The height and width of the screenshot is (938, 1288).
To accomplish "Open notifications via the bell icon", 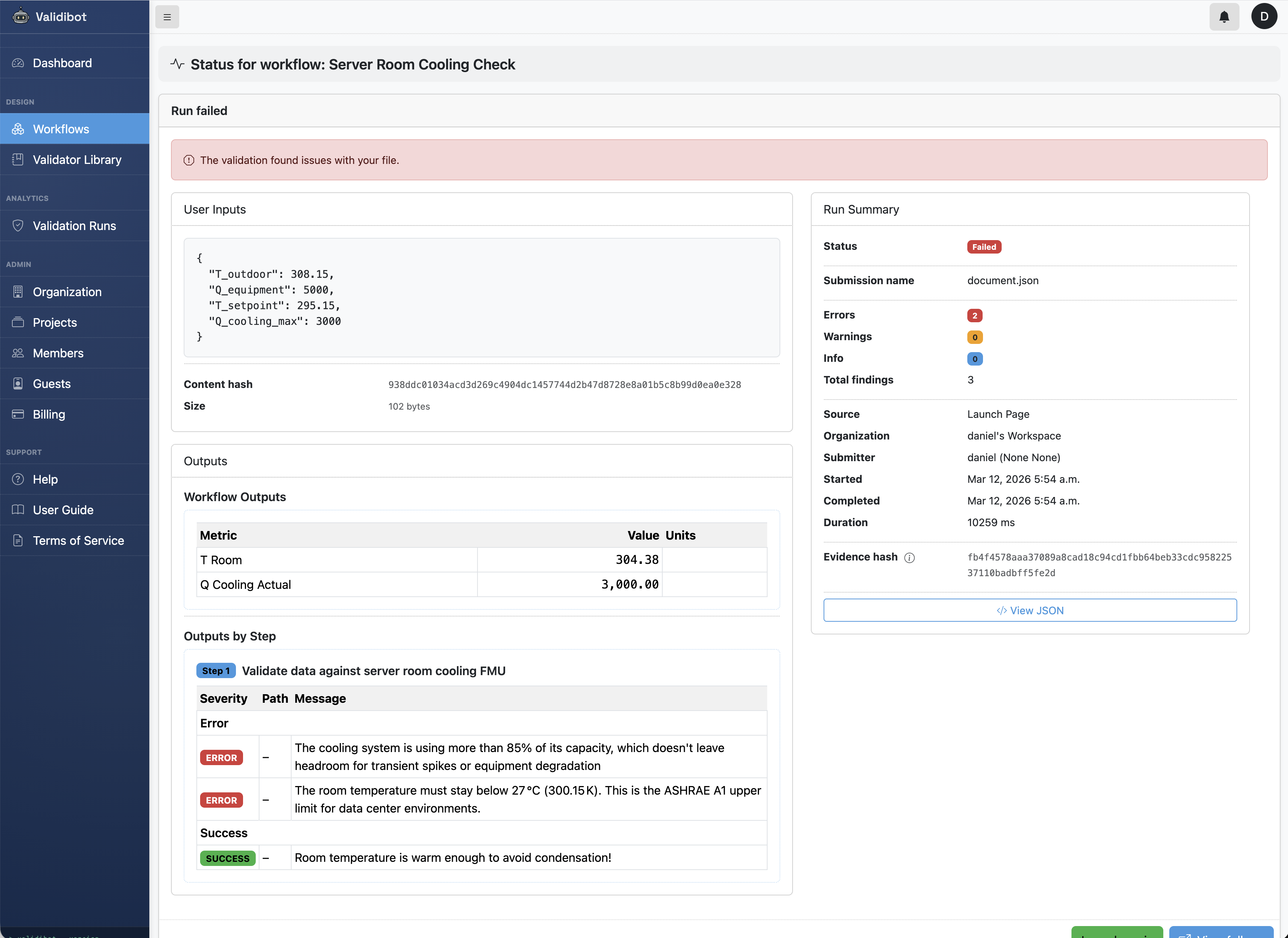I will pos(1224,16).
